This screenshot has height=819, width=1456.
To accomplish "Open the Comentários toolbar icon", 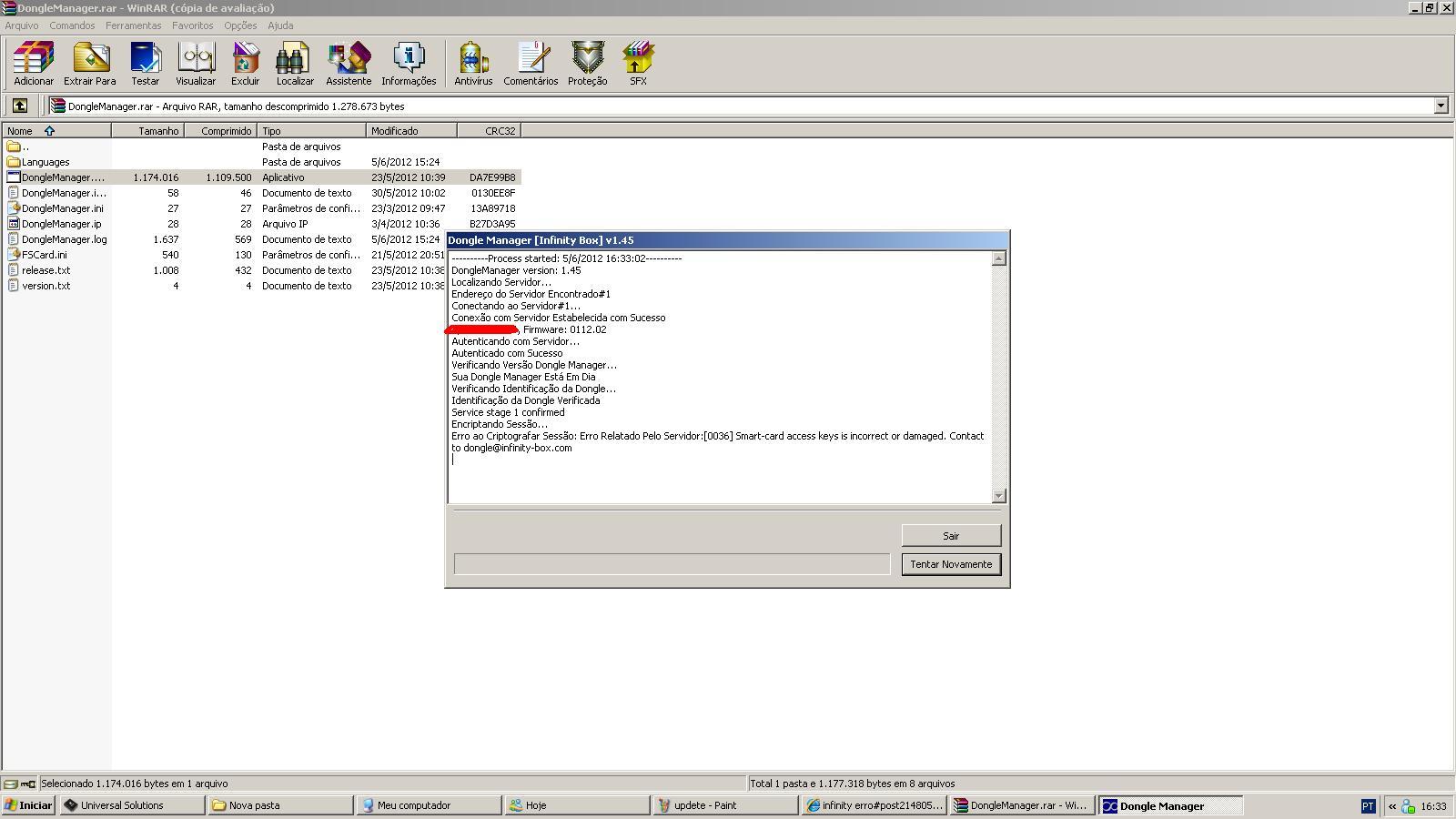I will 531,63.
